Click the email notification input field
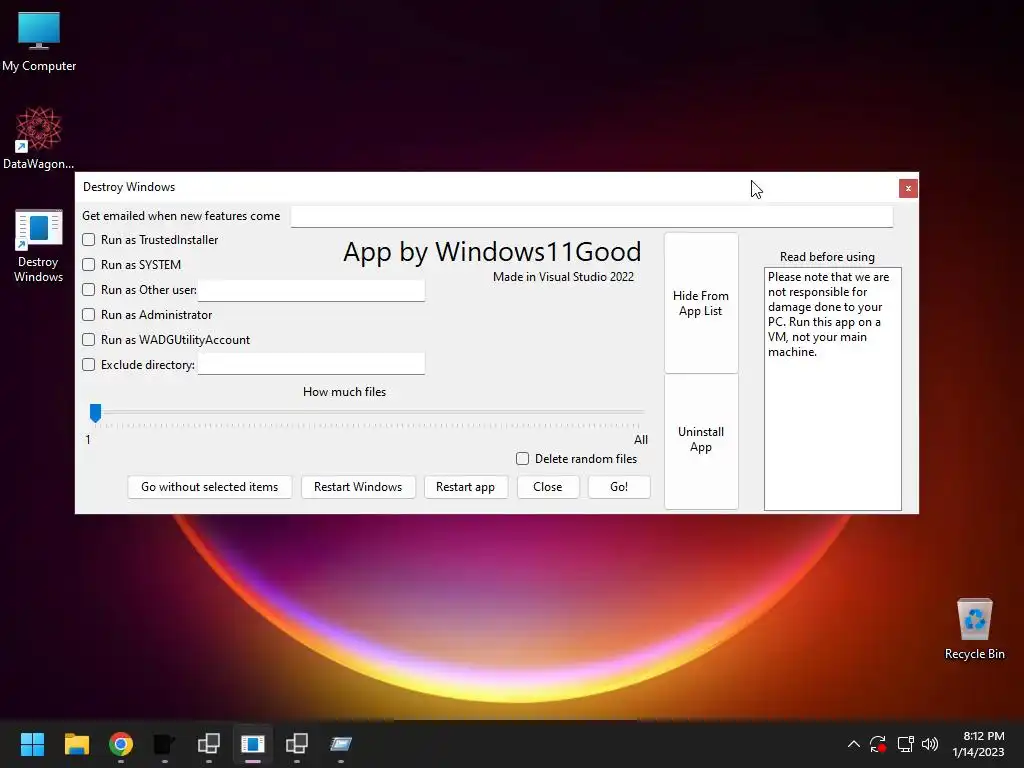 click(592, 216)
